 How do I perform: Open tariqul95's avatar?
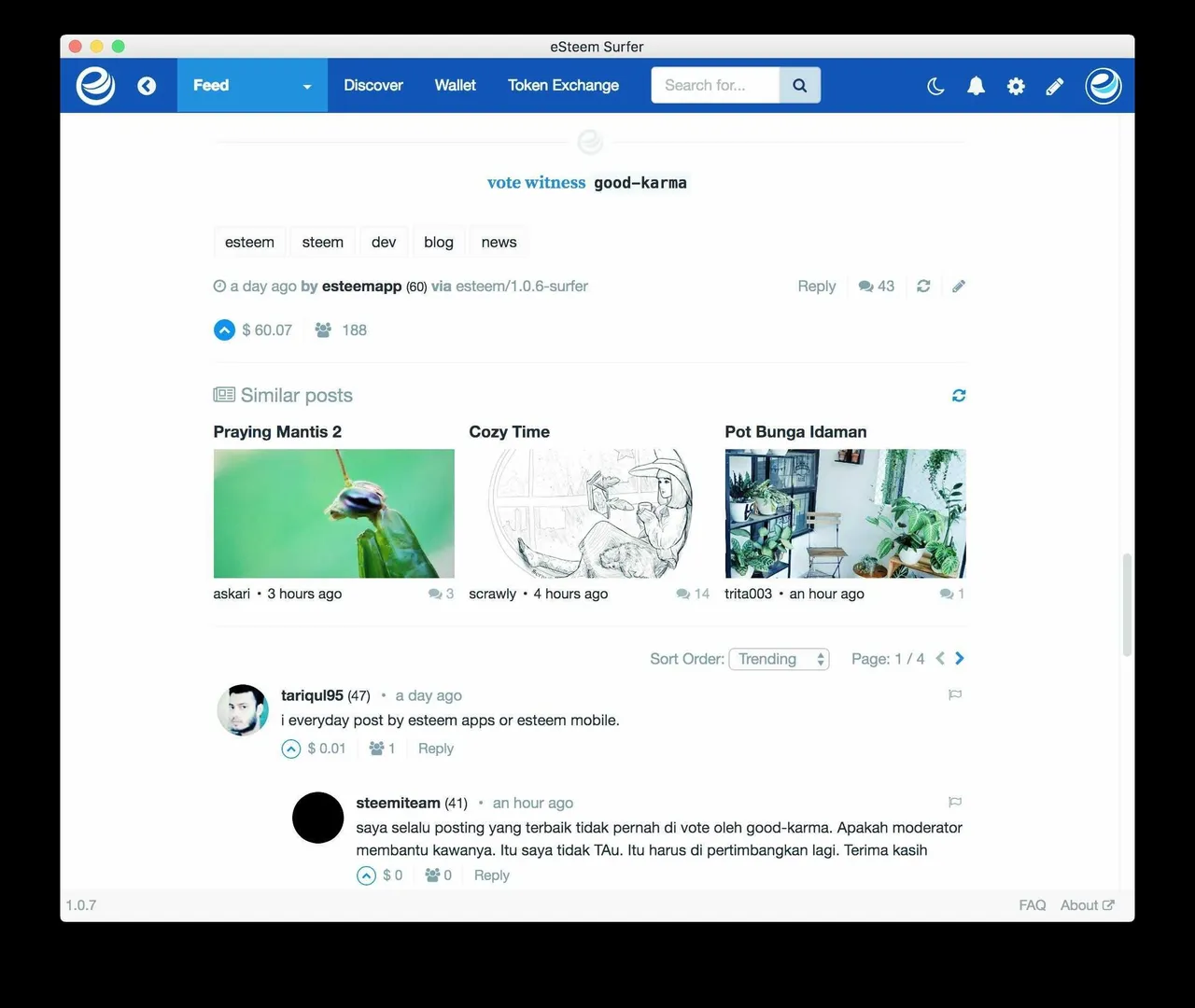coord(243,710)
